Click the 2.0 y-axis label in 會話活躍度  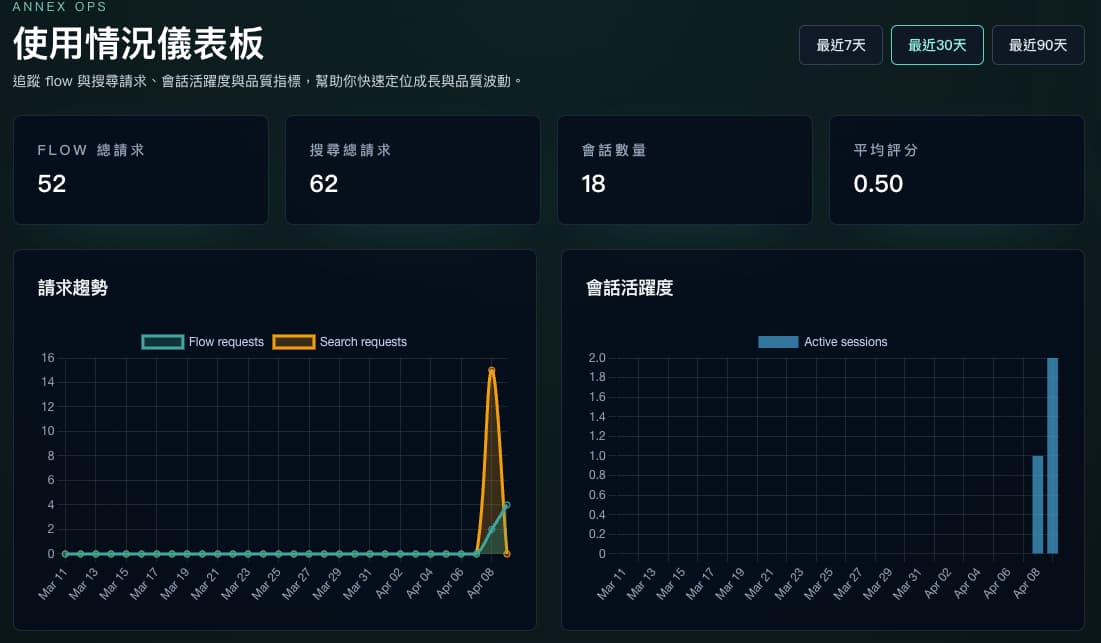coord(597,358)
